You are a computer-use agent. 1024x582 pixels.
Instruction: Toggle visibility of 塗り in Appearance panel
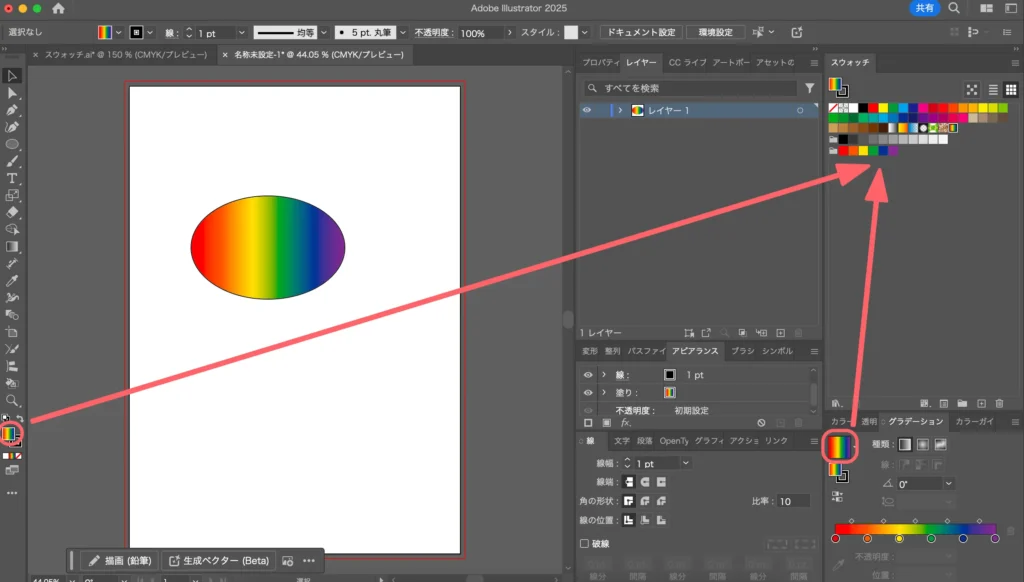click(x=587, y=393)
